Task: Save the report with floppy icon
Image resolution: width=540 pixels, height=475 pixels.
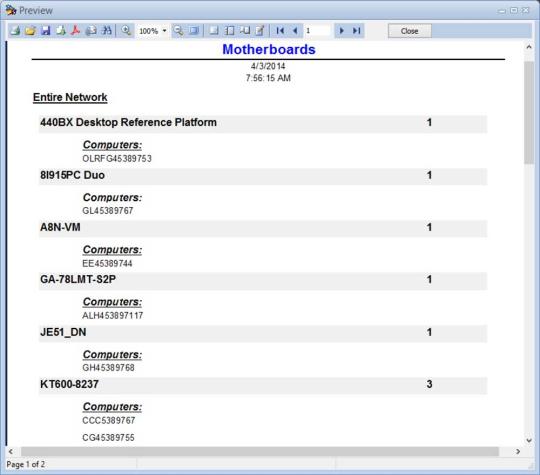Action: point(45,31)
